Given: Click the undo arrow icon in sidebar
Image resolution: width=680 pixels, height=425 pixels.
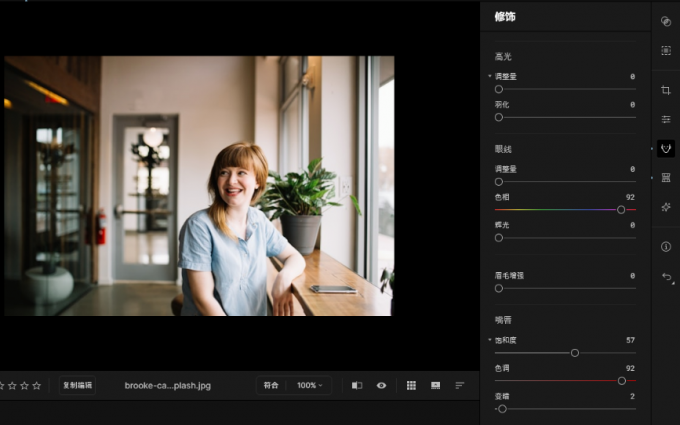Looking at the screenshot, I should click(666, 277).
